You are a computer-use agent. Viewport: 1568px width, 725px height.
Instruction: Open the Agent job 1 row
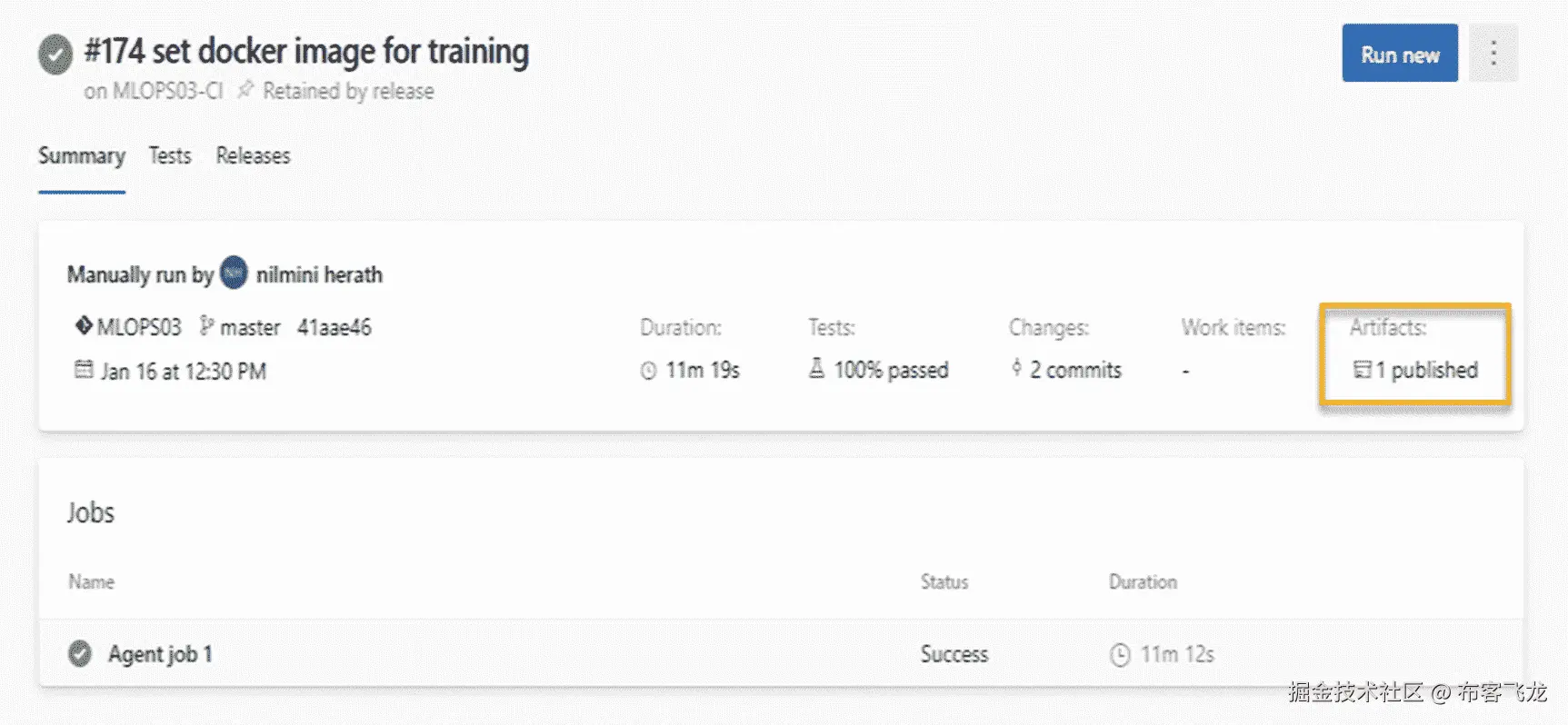click(x=160, y=654)
